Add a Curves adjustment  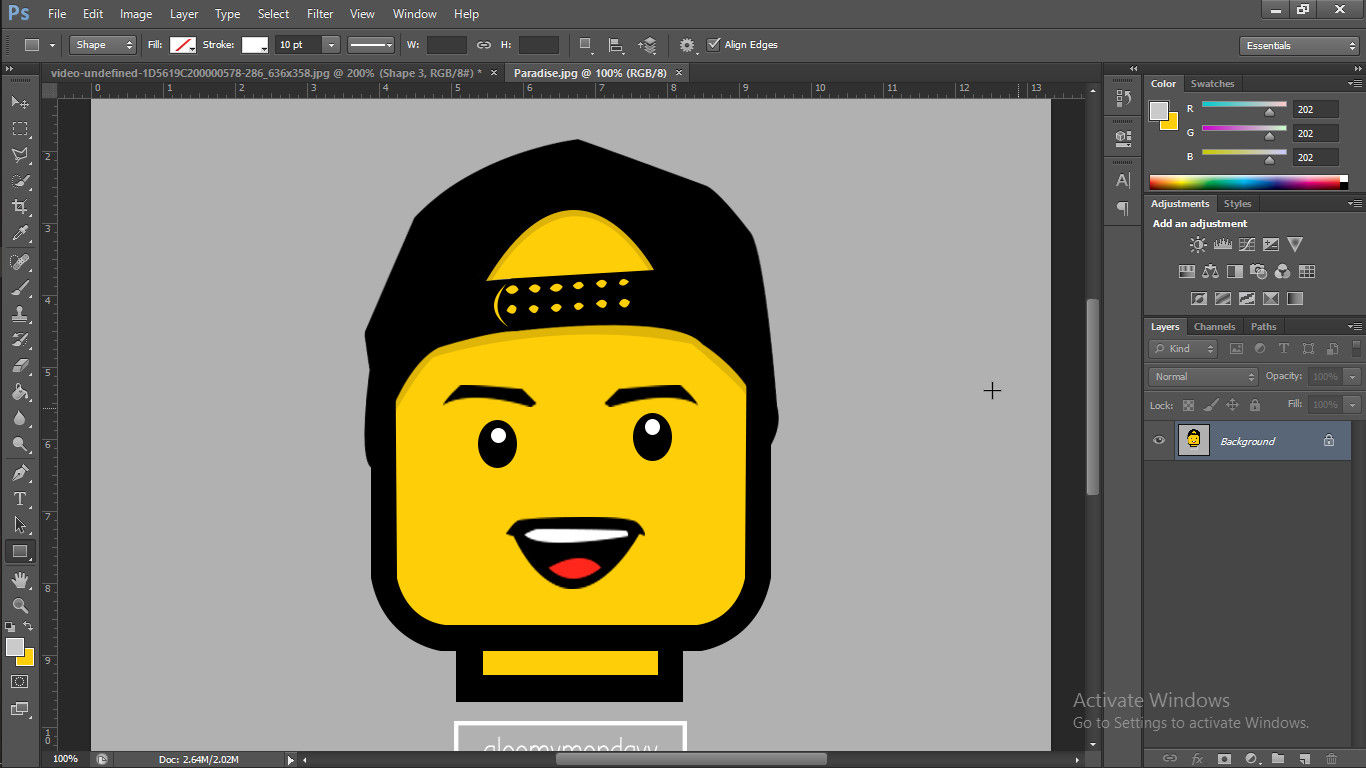point(1247,244)
